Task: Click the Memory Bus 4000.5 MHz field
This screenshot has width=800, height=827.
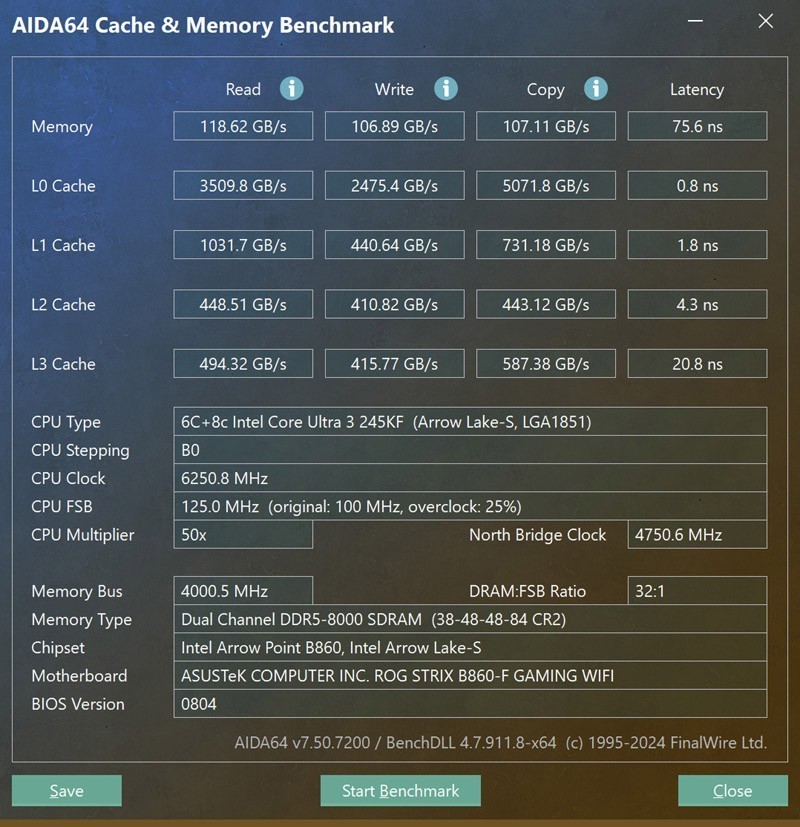Action: [x=242, y=590]
